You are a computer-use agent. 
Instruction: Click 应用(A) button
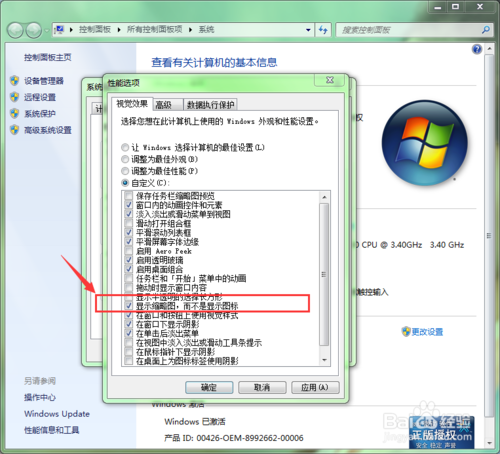(x=315, y=387)
